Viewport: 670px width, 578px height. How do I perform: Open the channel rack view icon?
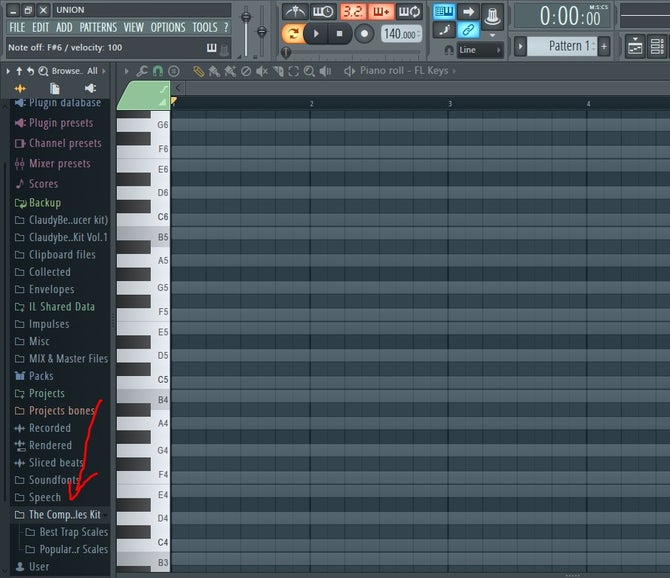(x=657, y=46)
